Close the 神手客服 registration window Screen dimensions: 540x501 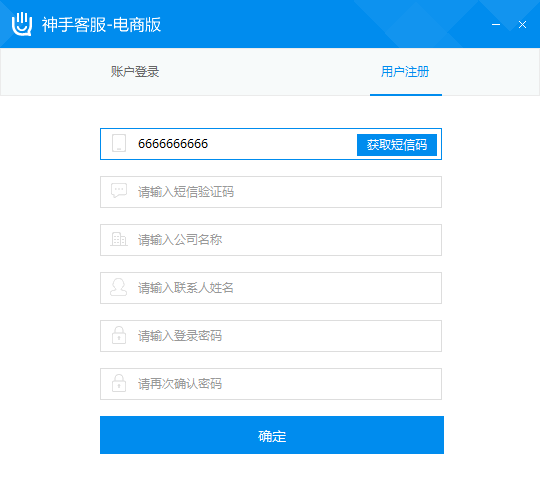coord(522,24)
